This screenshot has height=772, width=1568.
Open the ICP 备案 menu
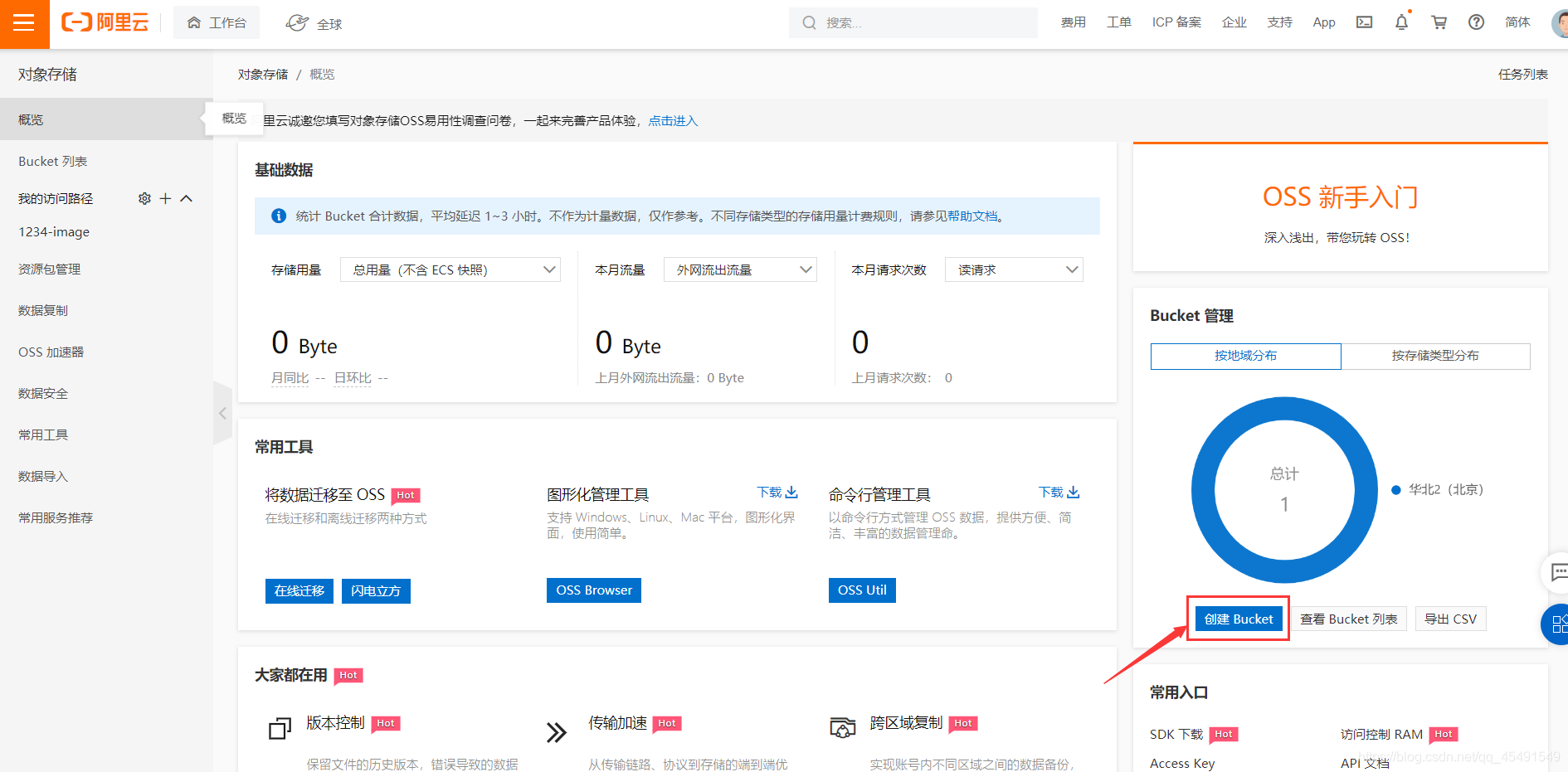pyautogui.click(x=1176, y=22)
